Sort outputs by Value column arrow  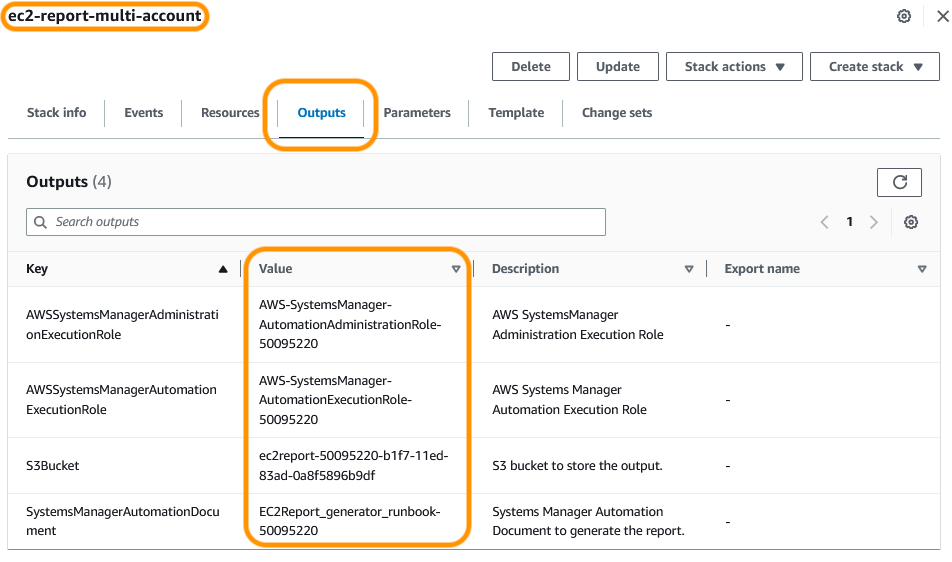(455, 269)
